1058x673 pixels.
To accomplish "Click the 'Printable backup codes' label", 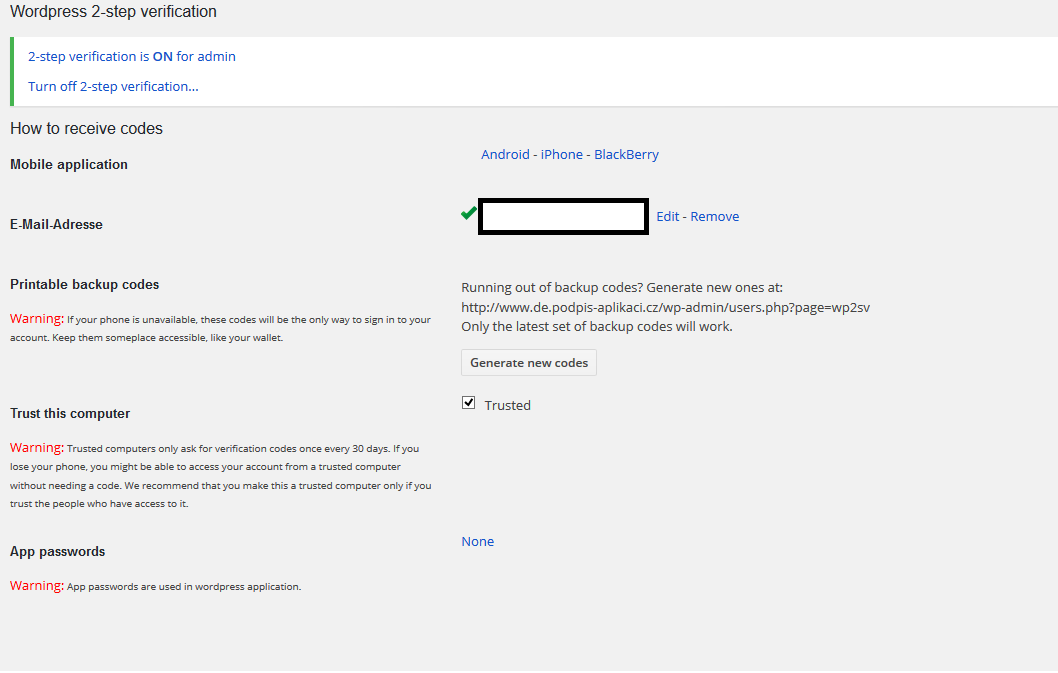I will [x=84, y=285].
